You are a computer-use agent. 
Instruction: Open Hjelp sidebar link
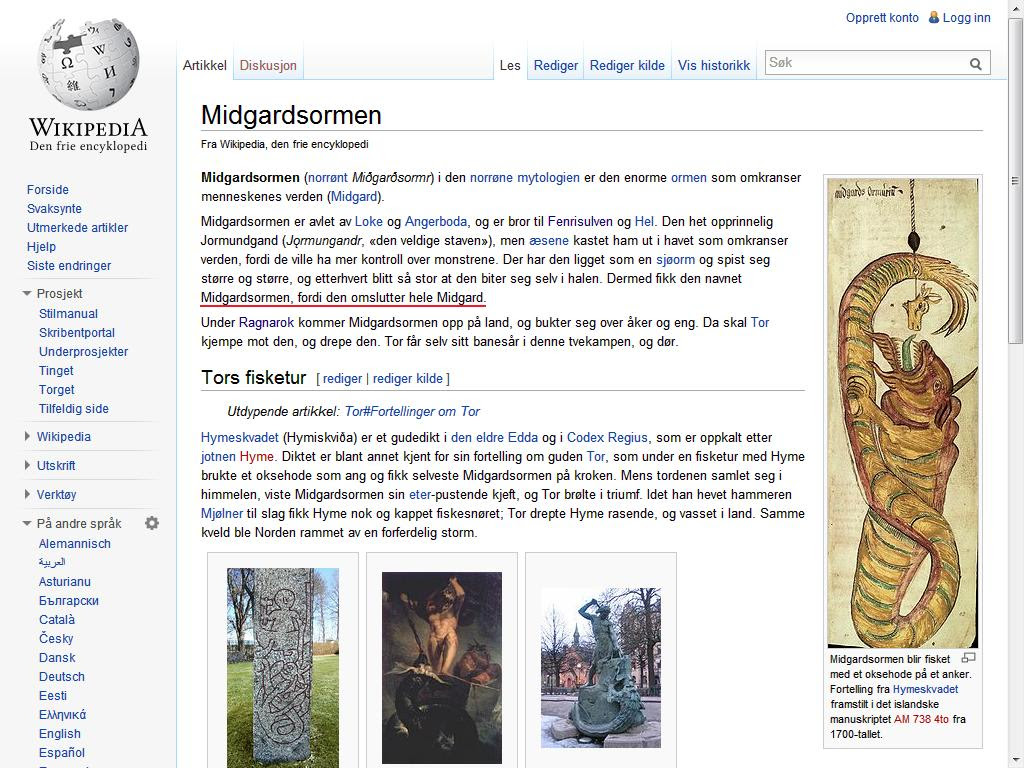click(41, 246)
